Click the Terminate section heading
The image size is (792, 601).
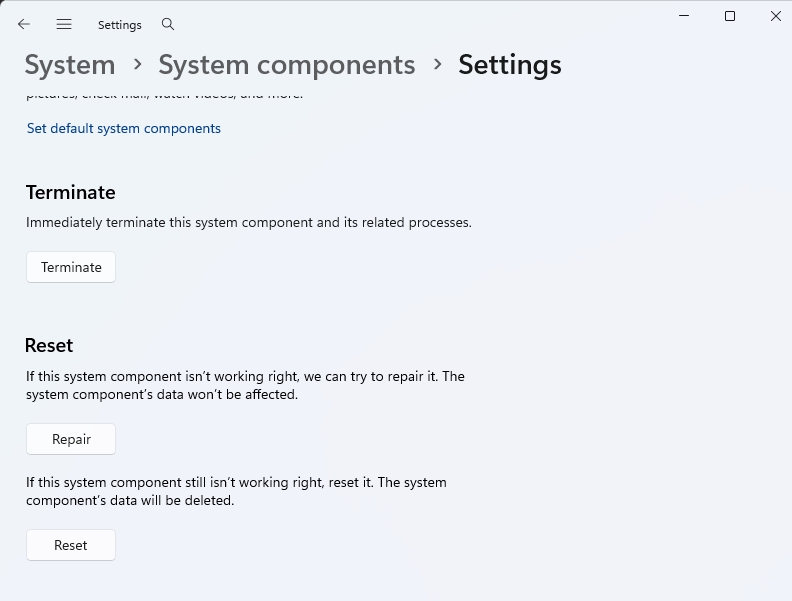[71, 192]
